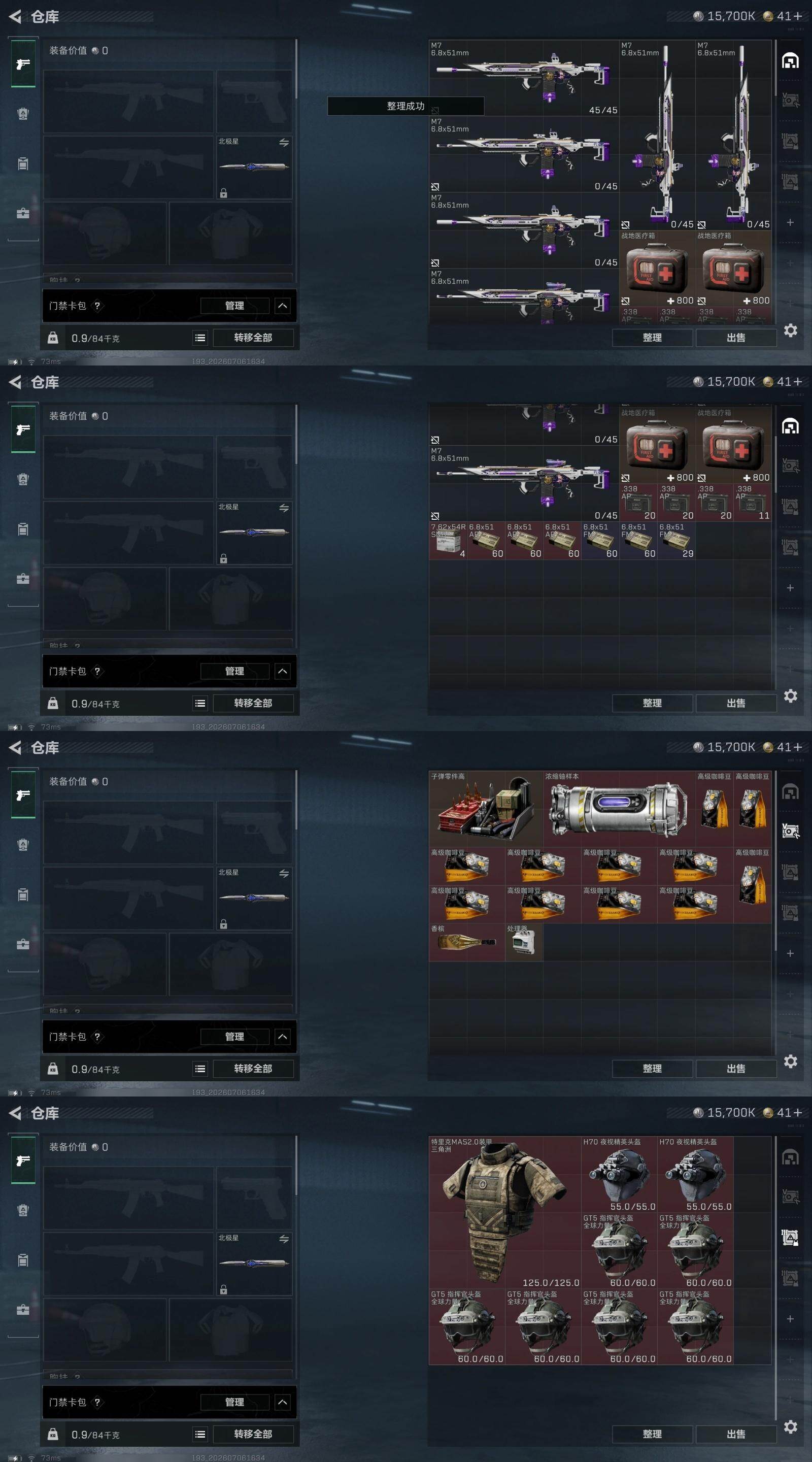
Task: Open armor vest category on M7 rifles screen
Action: [23, 114]
